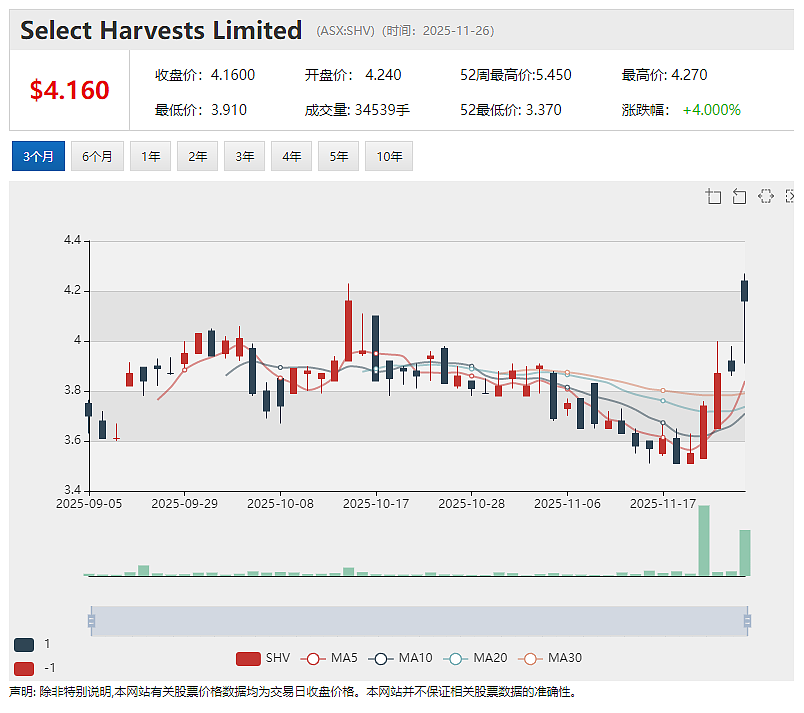Image resolution: width=804 pixels, height=713 pixels.
Task: Click the 声明 disclaimer text line
Action: pos(293,692)
